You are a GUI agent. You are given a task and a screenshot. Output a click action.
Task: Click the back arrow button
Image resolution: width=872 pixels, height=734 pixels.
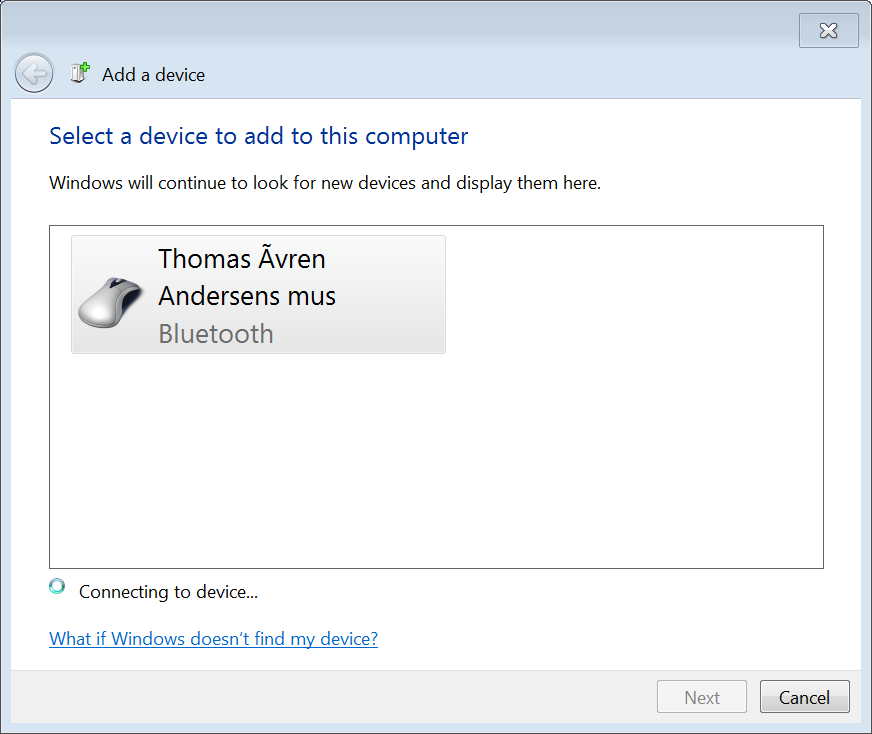pyautogui.click(x=34, y=73)
